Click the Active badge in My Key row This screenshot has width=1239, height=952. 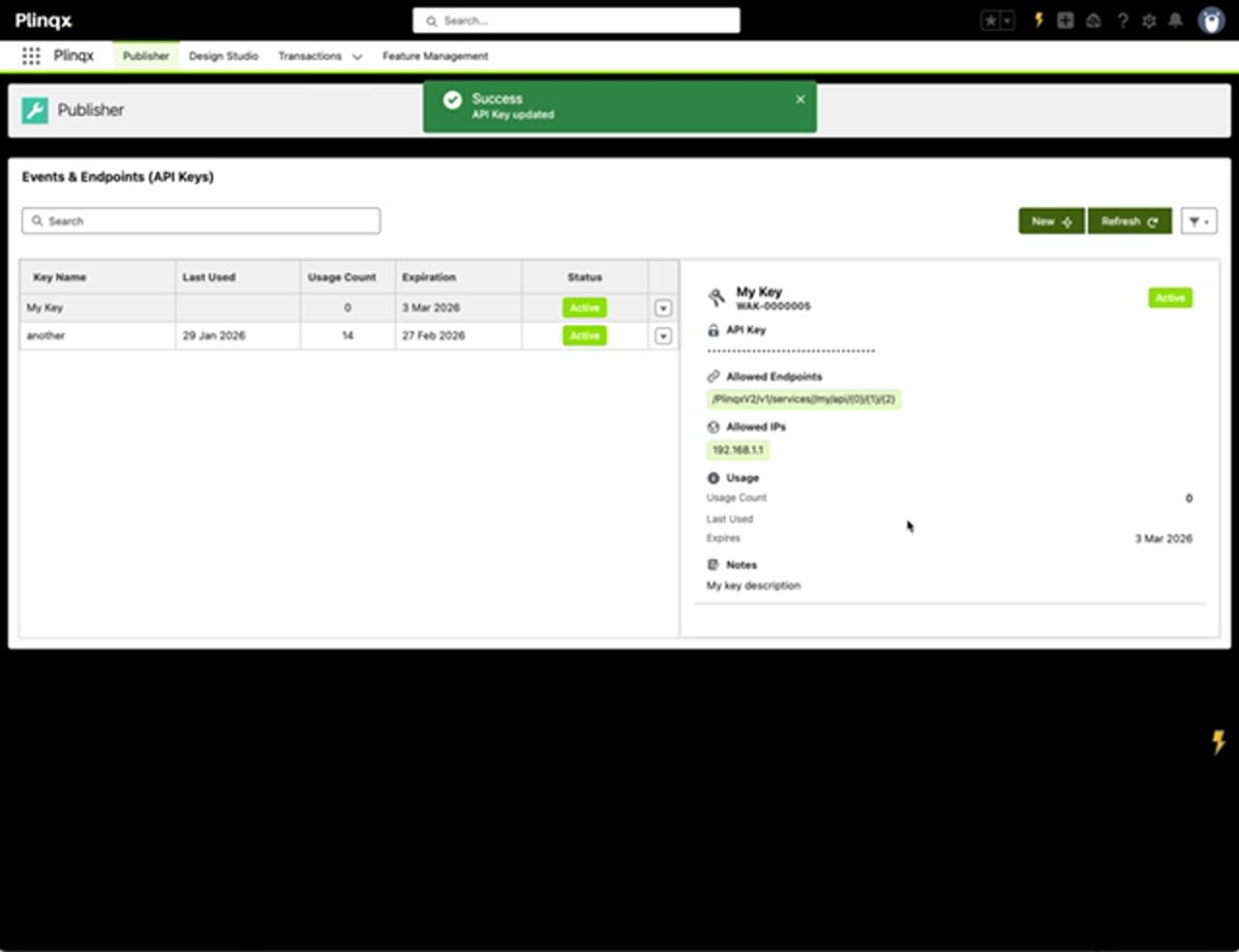tap(585, 308)
